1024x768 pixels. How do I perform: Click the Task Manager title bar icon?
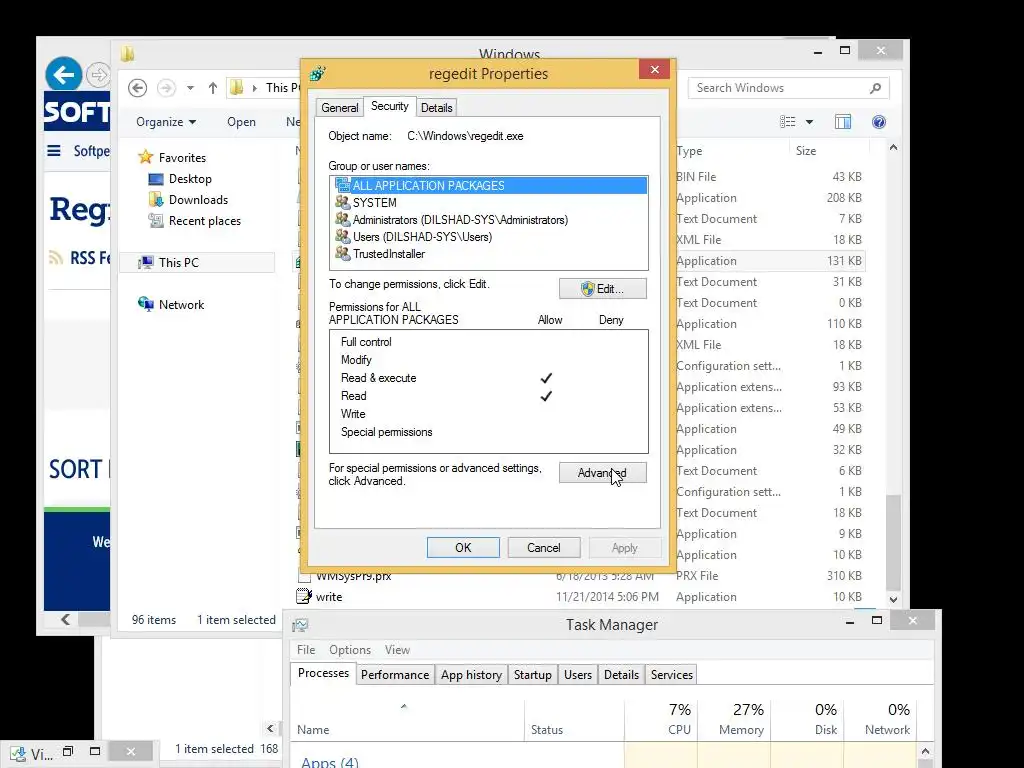[x=300, y=625]
